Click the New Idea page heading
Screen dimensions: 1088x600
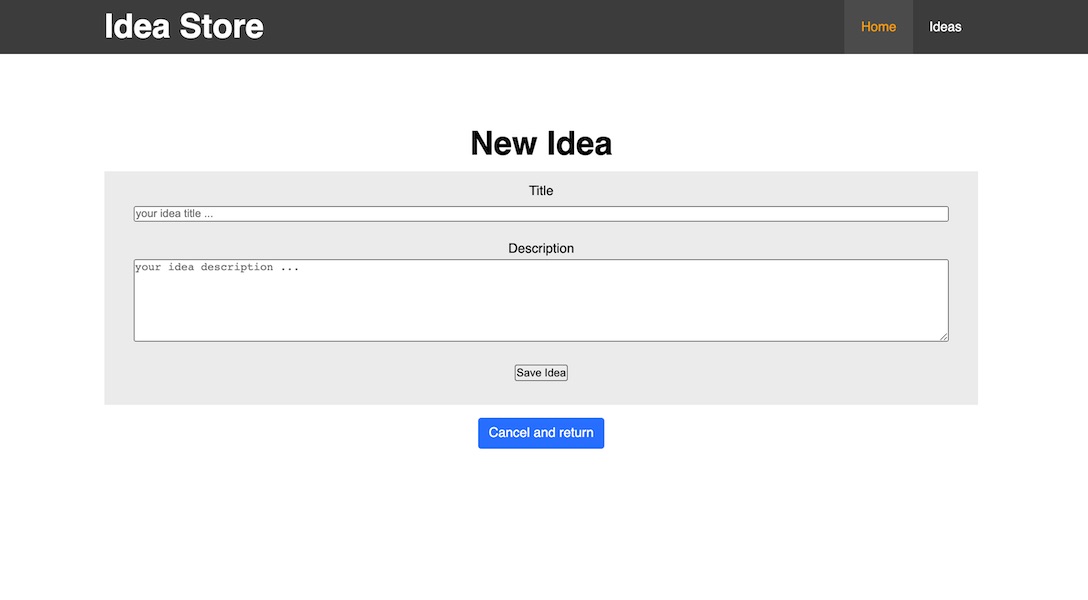(x=540, y=143)
